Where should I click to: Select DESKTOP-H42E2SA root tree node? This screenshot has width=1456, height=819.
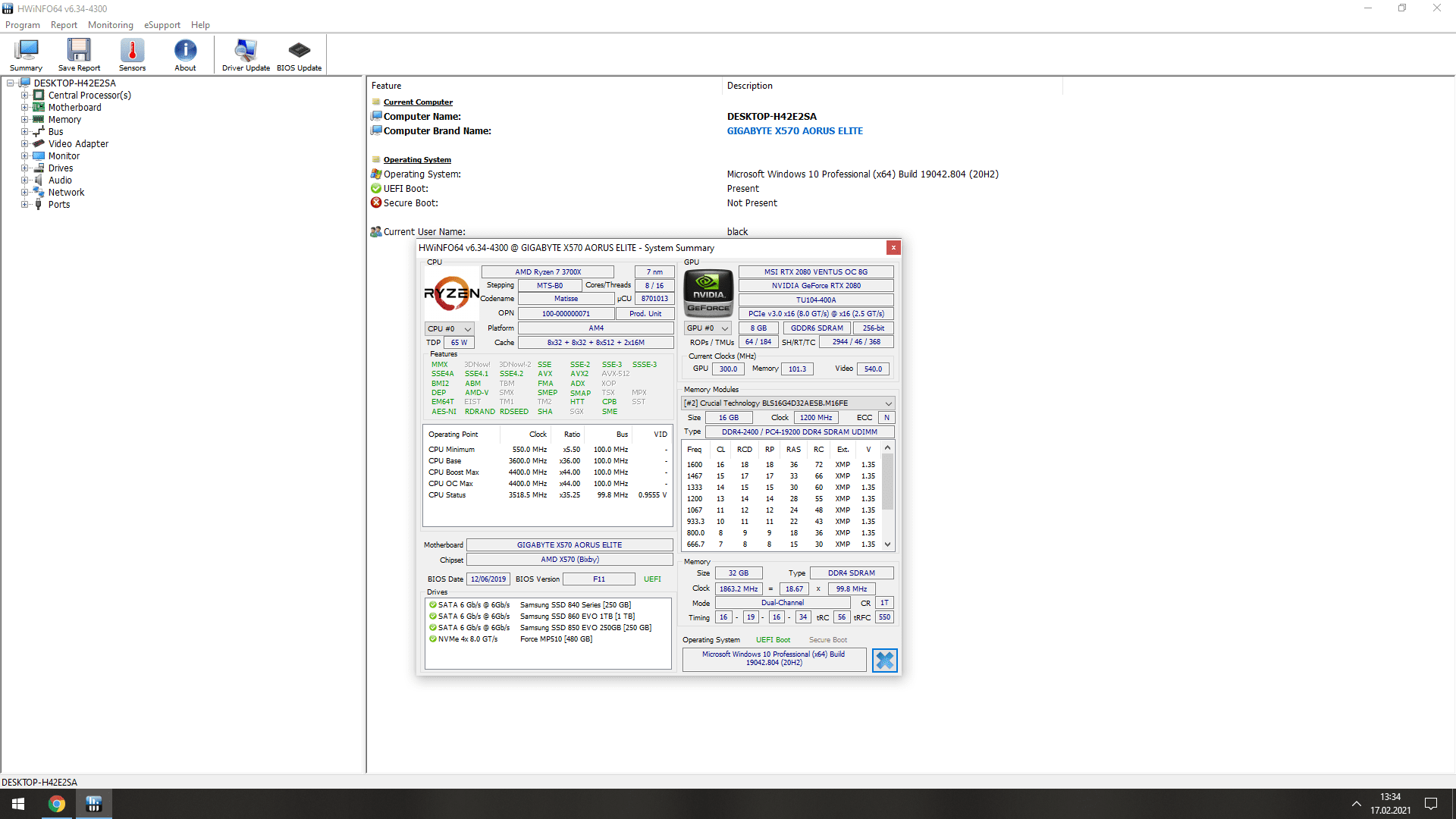pos(74,83)
